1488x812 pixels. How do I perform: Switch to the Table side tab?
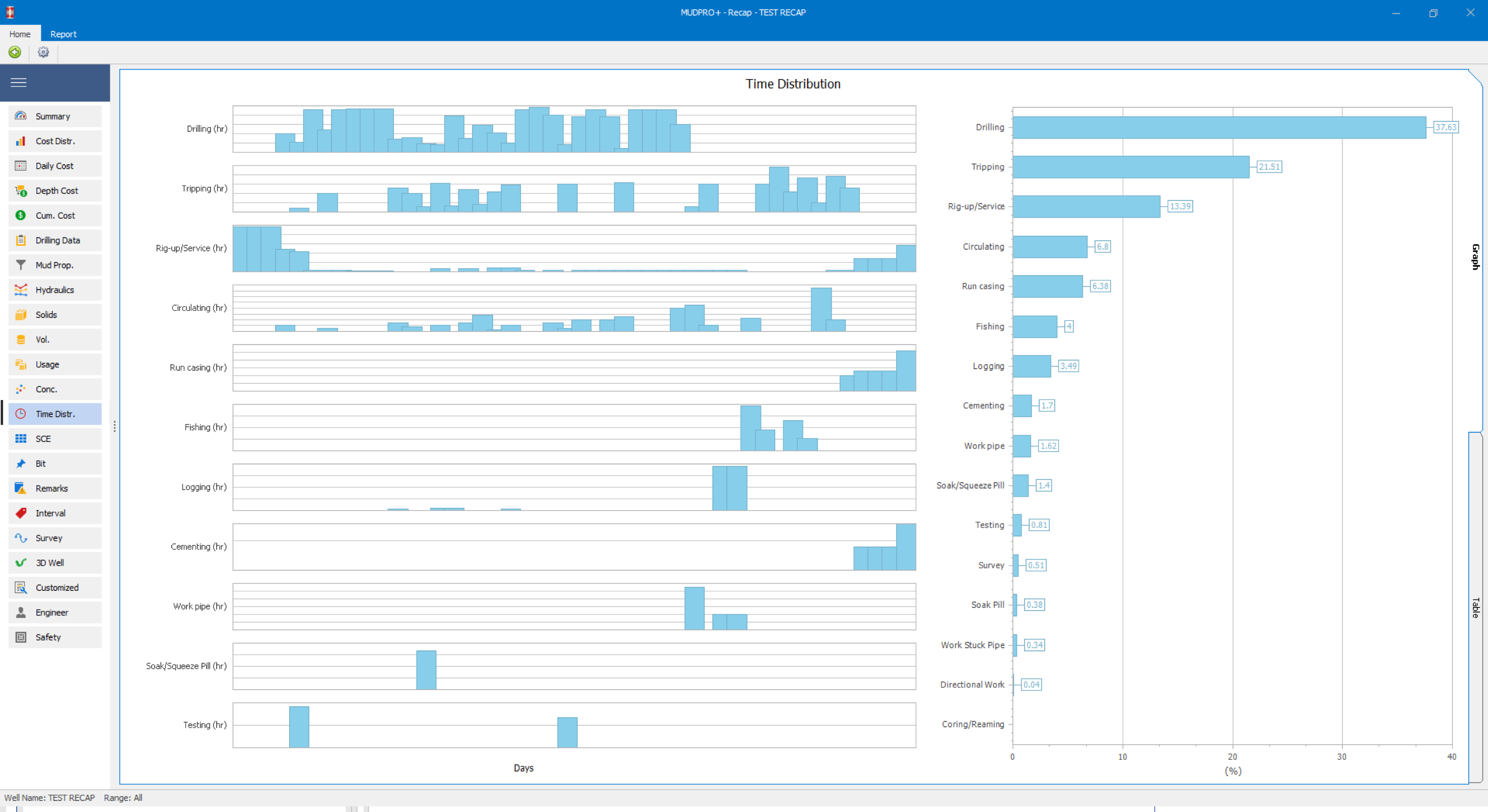point(1475,607)
